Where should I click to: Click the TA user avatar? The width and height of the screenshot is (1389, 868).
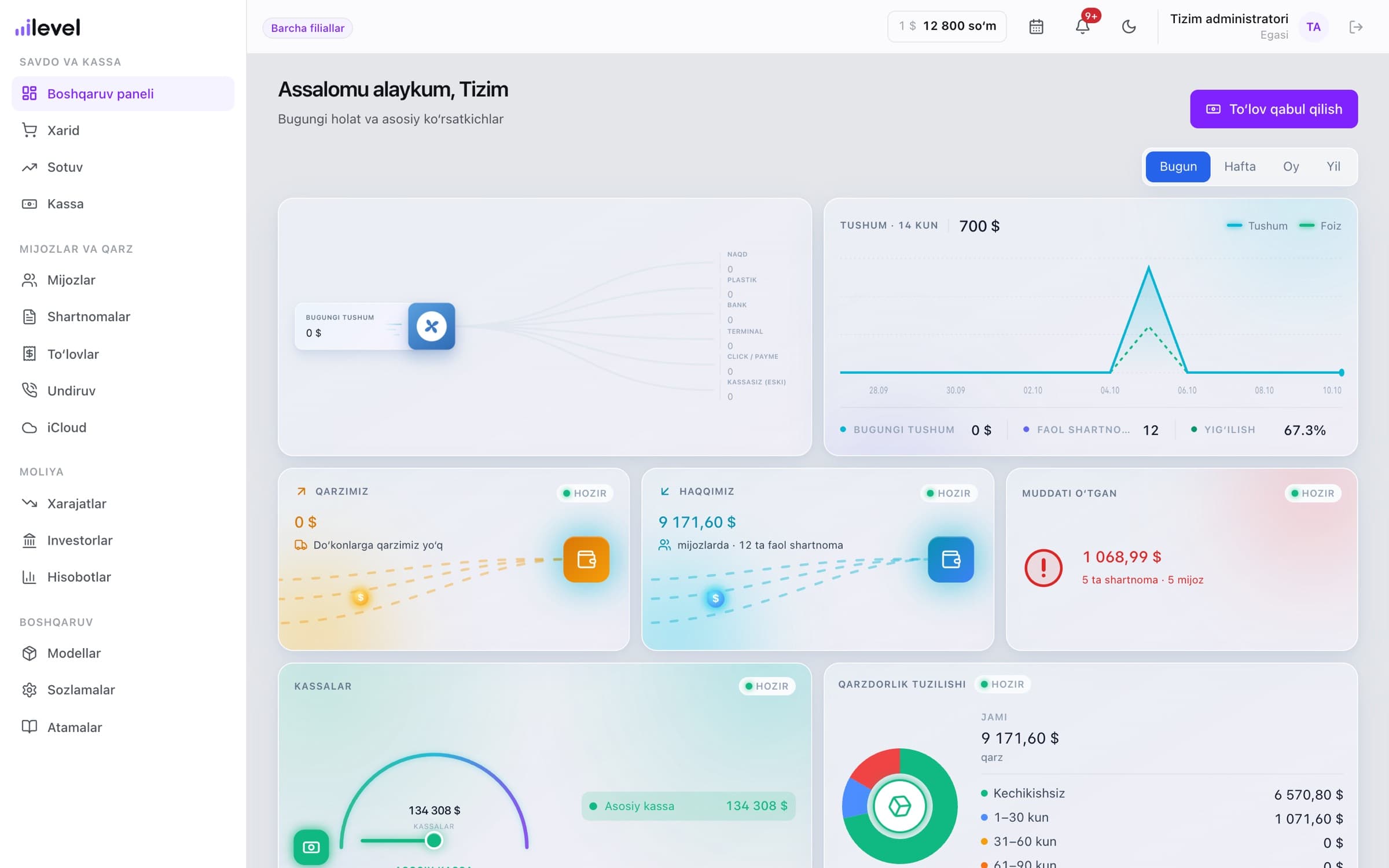pyautogui.click(x=1313, y=27)
